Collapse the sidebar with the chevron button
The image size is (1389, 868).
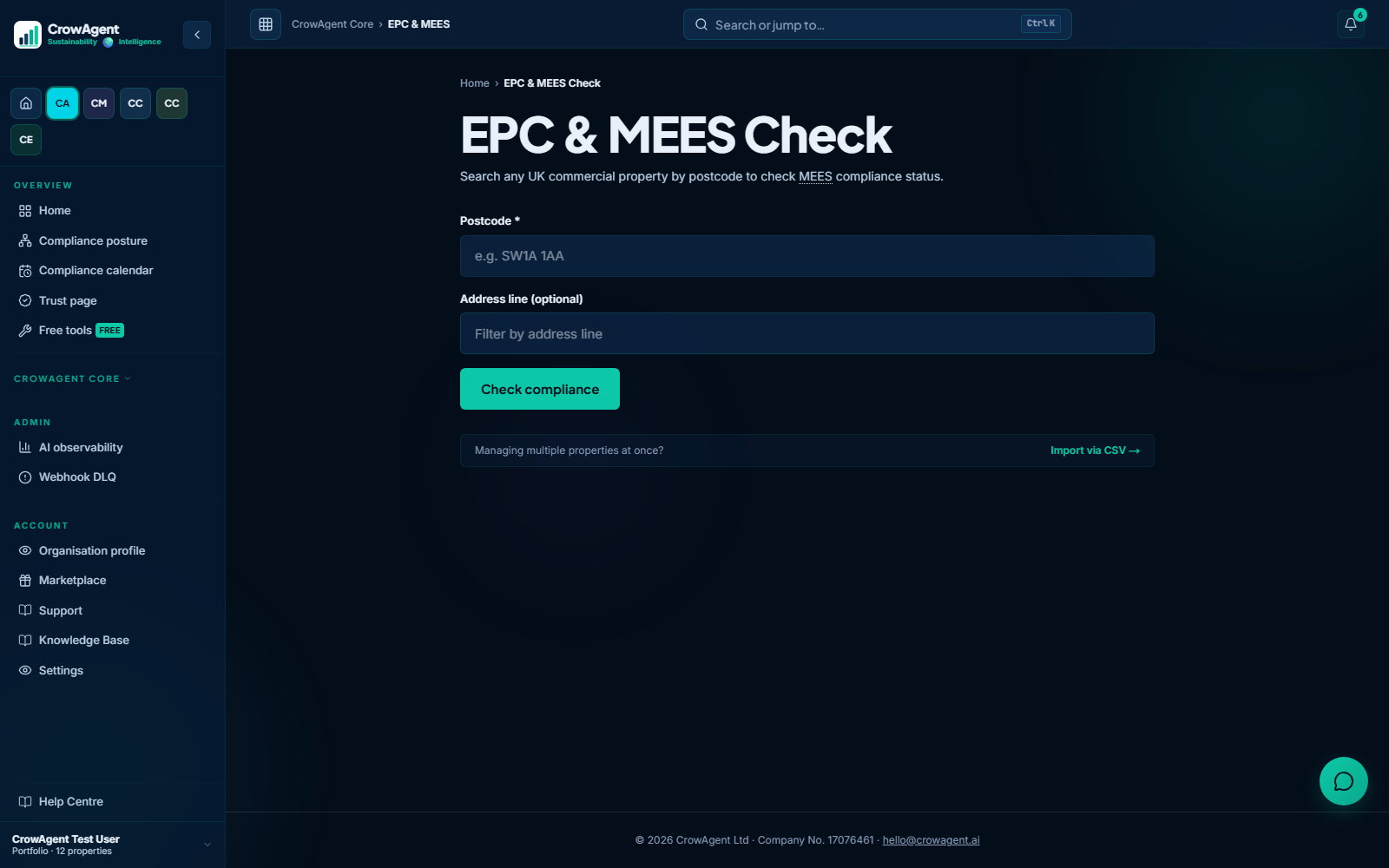tap(197, 35)
